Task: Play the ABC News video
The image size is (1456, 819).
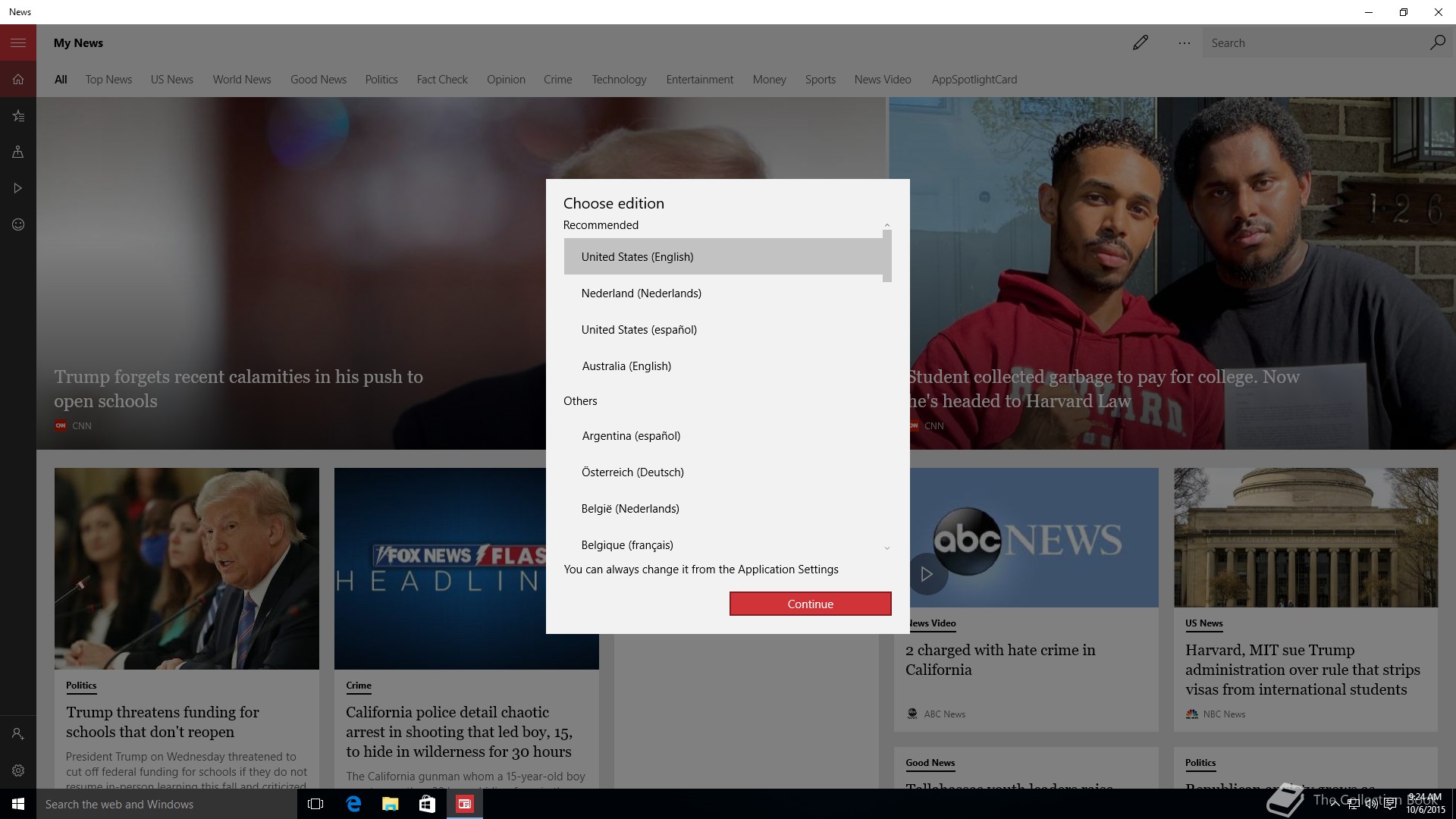Action: tap(927, 574)
